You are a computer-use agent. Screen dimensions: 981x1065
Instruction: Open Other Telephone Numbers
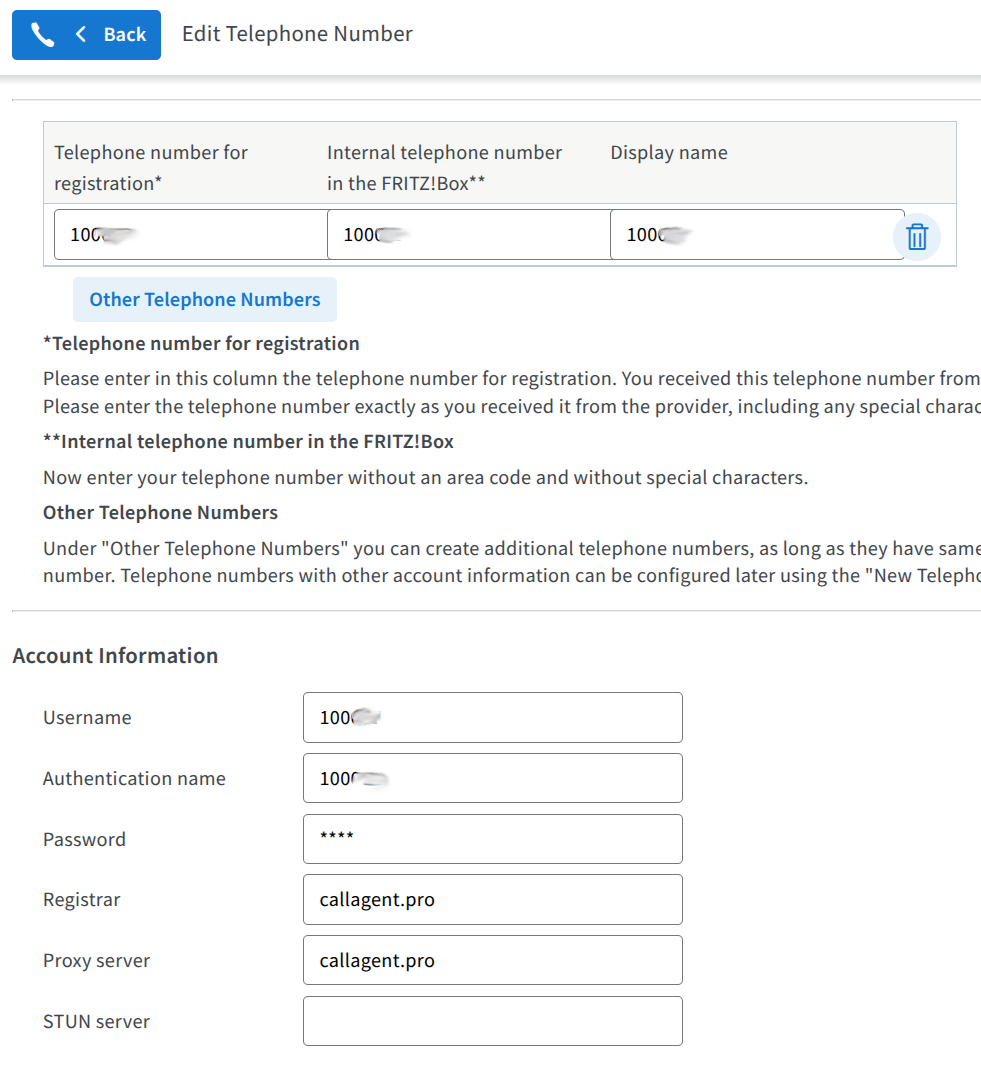(x=204, y=299)
